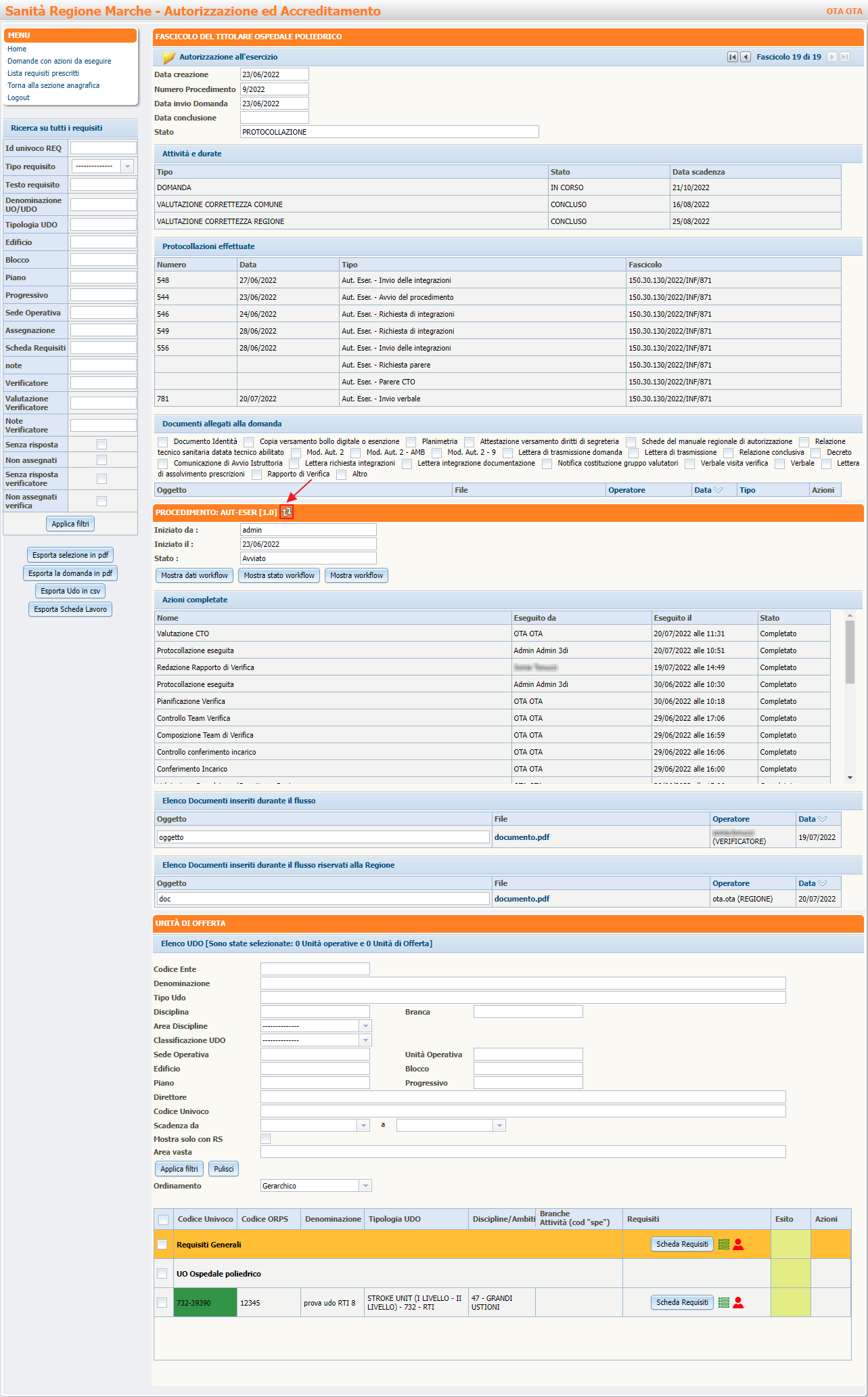Check the Documento Identità checkbox
868x1397 pixels.
162,442
